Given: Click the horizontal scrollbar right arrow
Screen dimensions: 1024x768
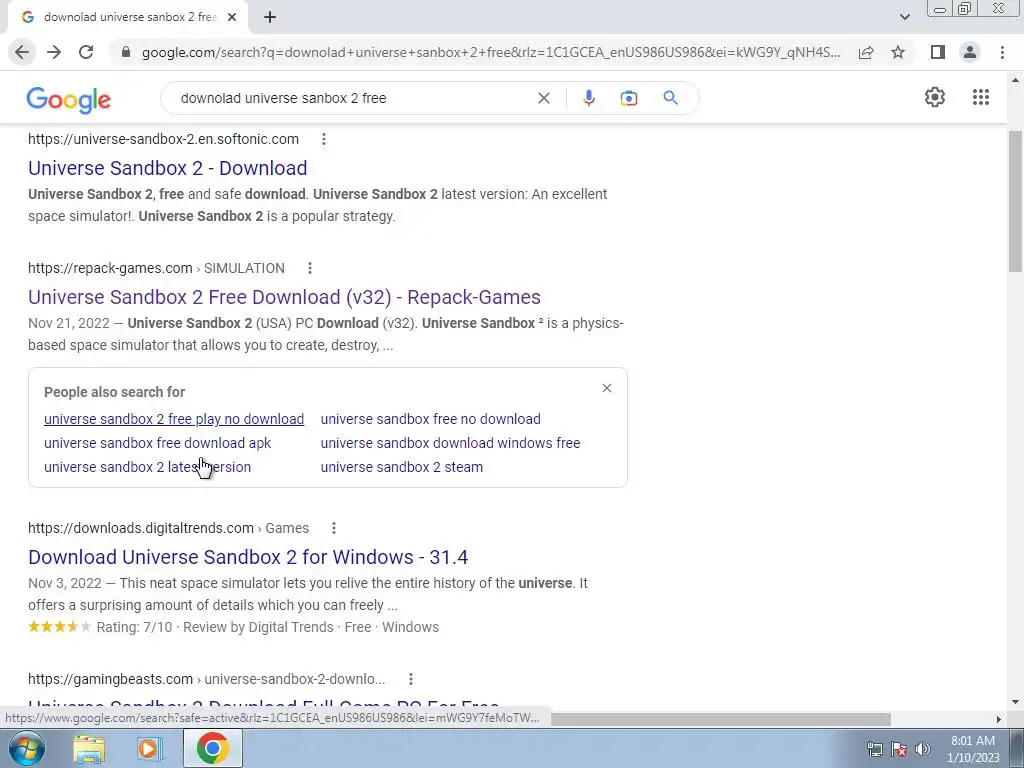Looking at the screenshot, I should [998, 719].
